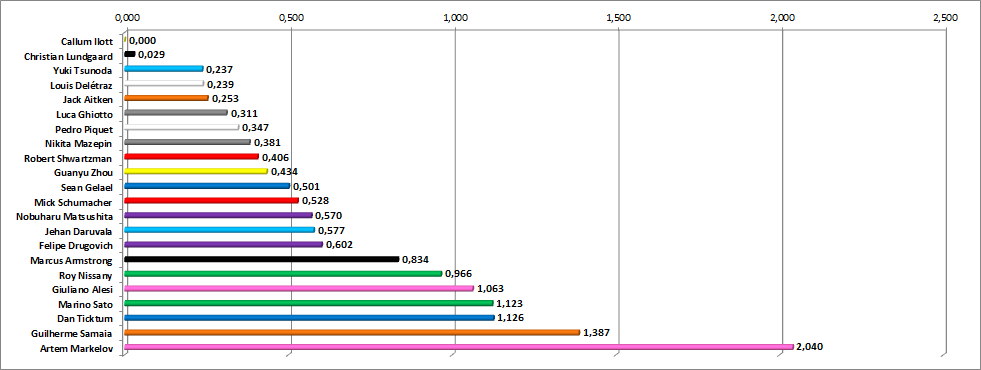The height and width of the screenshot is (370, 981).
Task: Select Guanyu Zhou's yellow bar
Action: (196, 171)
